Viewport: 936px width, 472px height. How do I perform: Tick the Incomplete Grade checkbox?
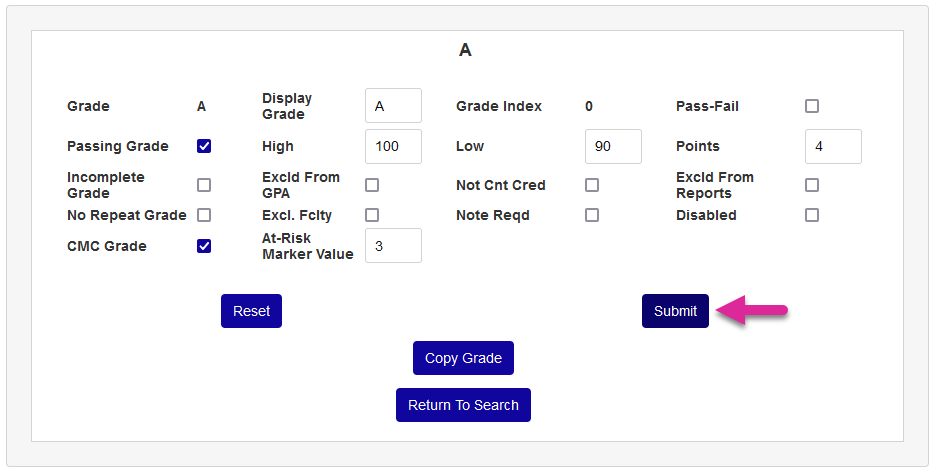tap(204, 185)
